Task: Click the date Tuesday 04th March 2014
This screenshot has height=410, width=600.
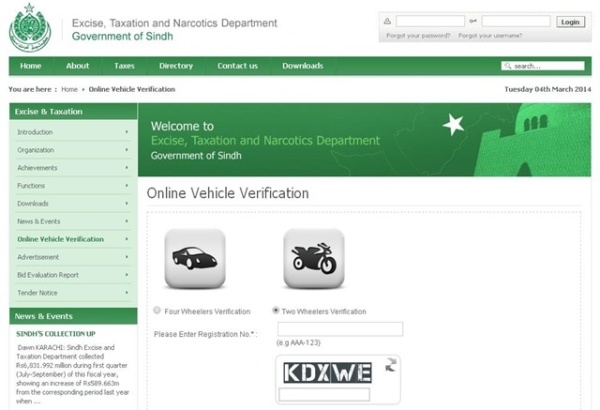Action: click(548, 89)
